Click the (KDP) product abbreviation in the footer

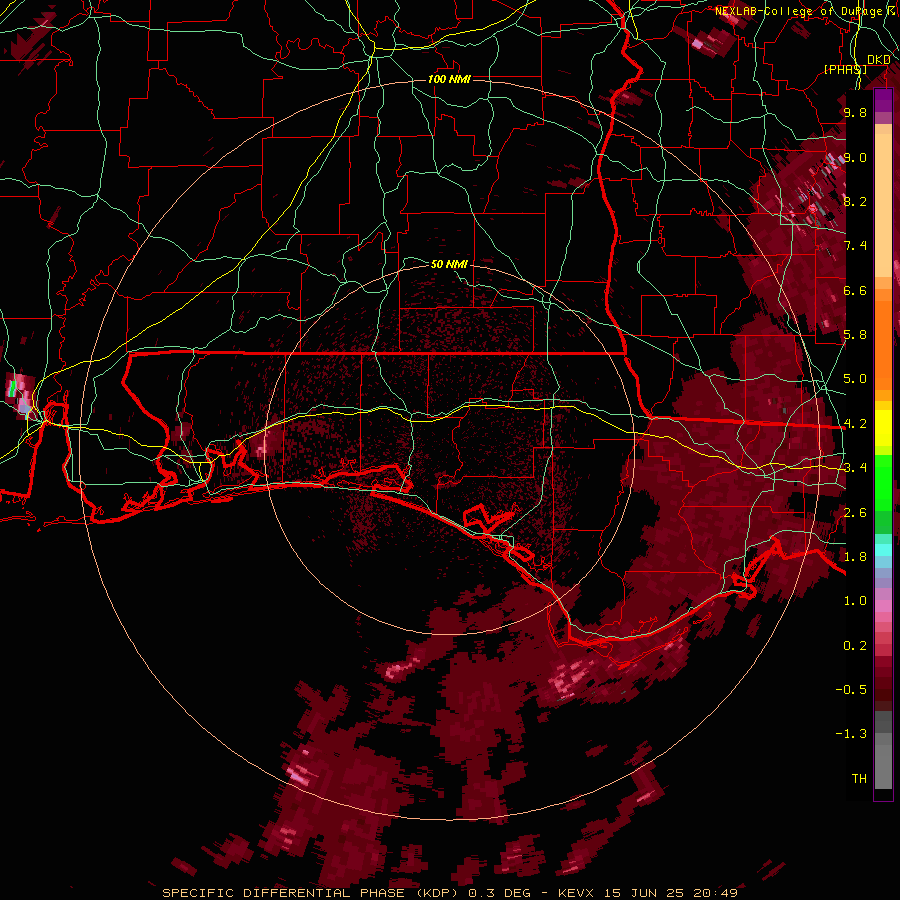(x=437, y=893)
